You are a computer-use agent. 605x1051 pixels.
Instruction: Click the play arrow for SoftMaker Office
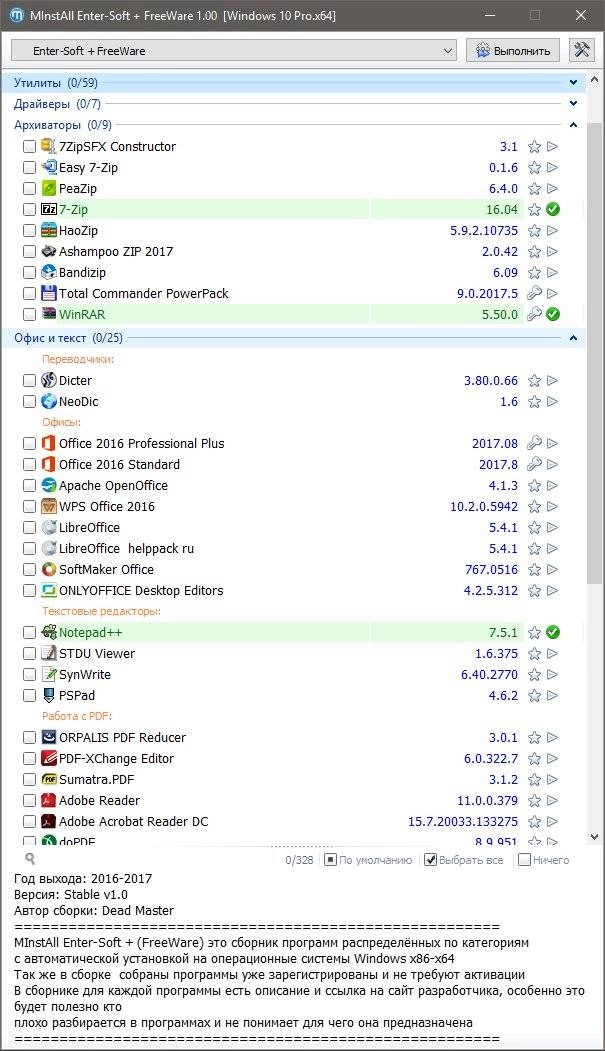pos(553,570)
